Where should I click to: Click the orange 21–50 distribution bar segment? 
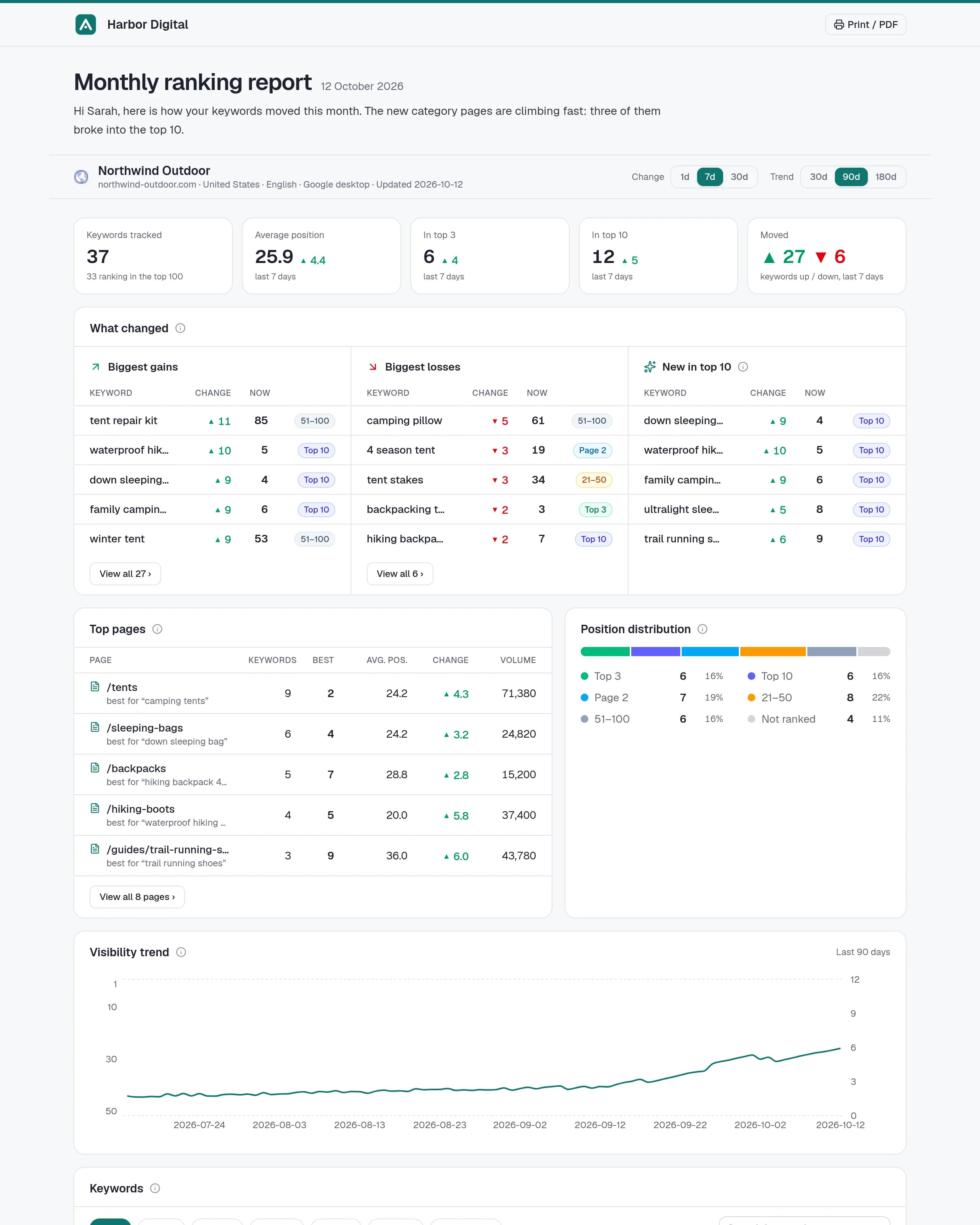click(x=773, y=652)
